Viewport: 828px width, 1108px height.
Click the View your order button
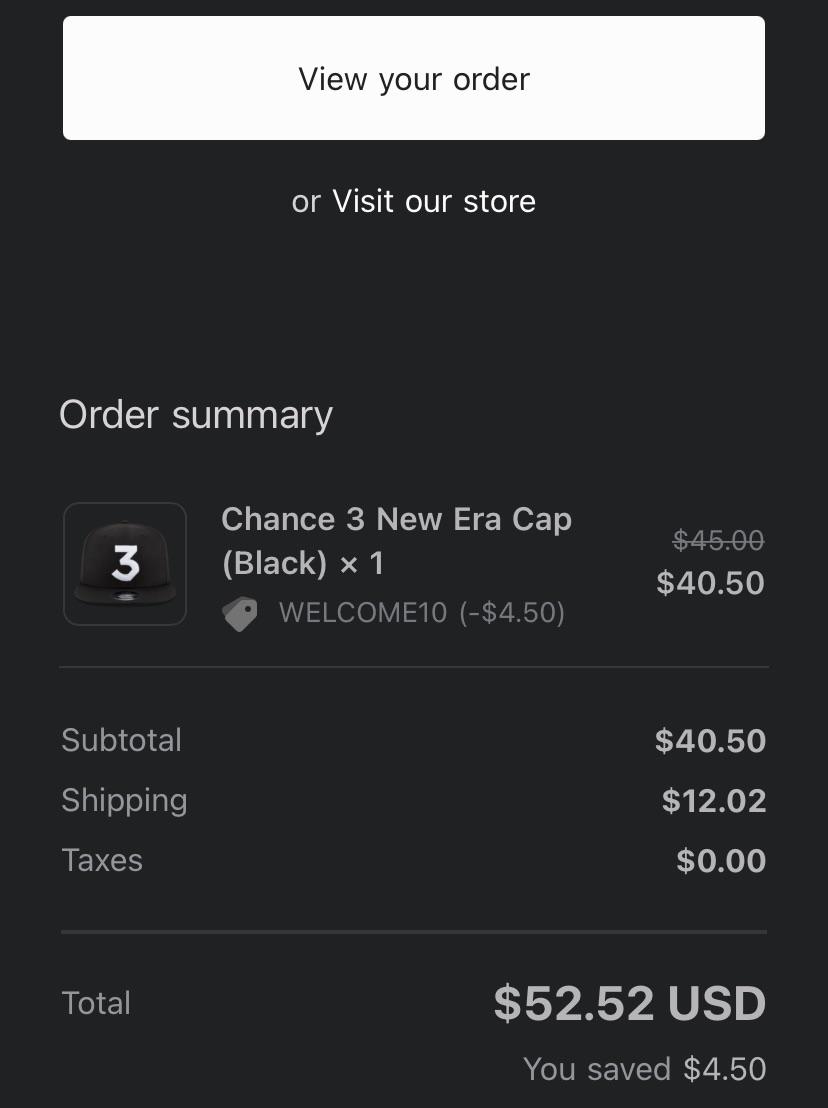(413, 78)
